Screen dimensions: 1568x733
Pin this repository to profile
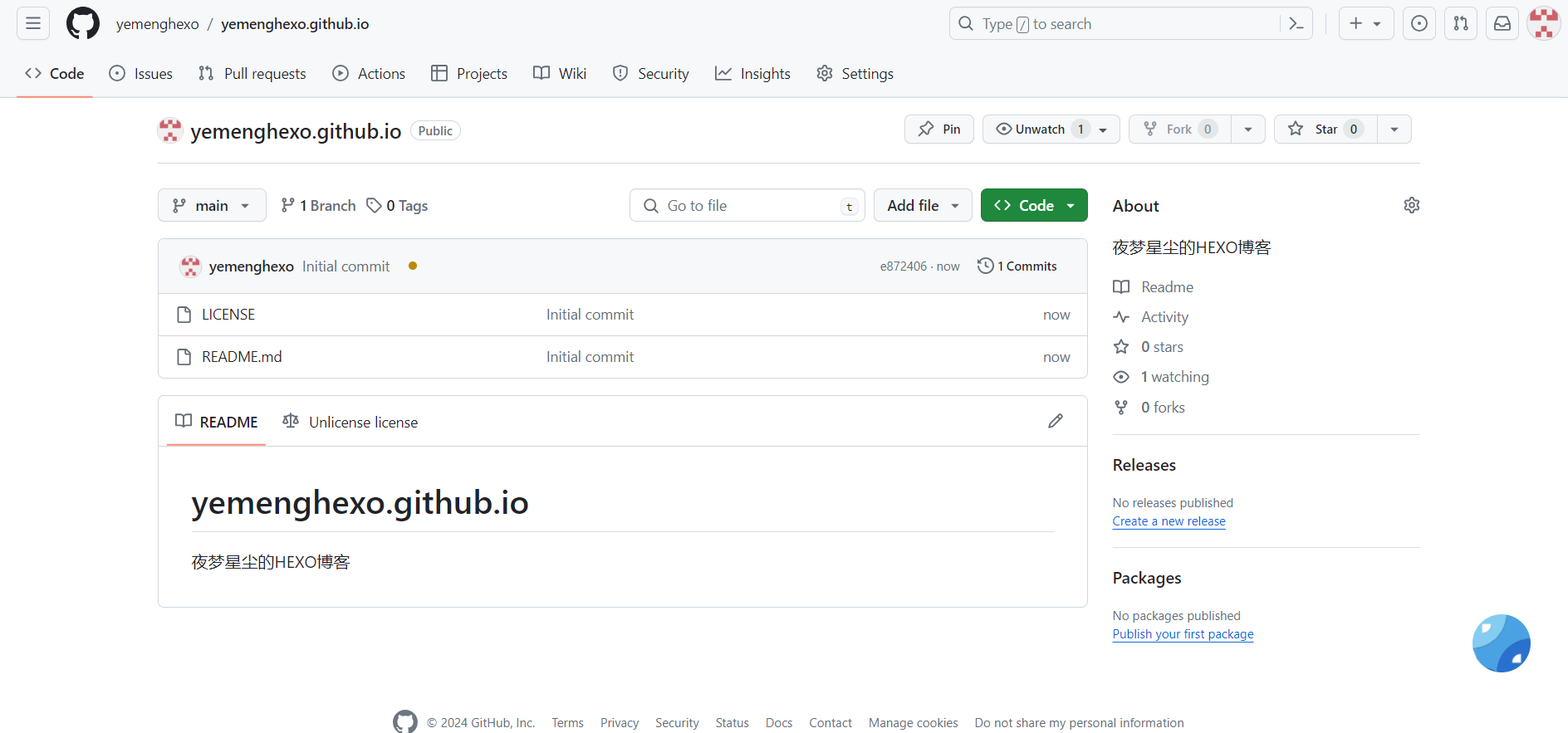pyautogui.click(x=939, y=129)
